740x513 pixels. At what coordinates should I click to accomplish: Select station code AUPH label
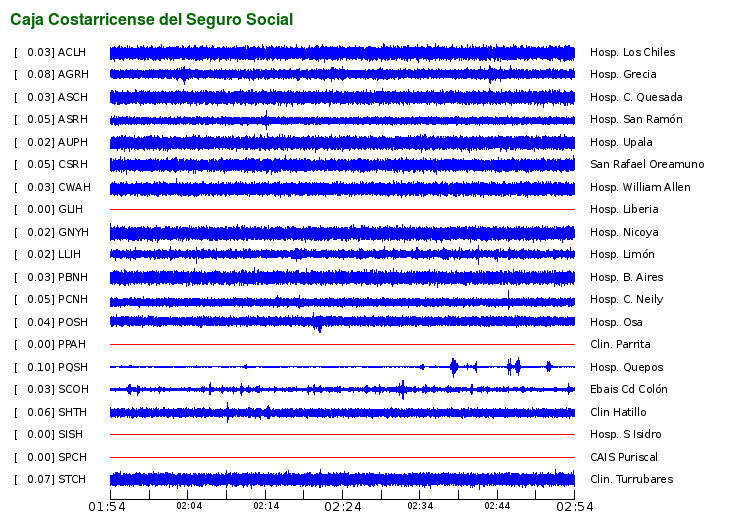pos(73,142)
